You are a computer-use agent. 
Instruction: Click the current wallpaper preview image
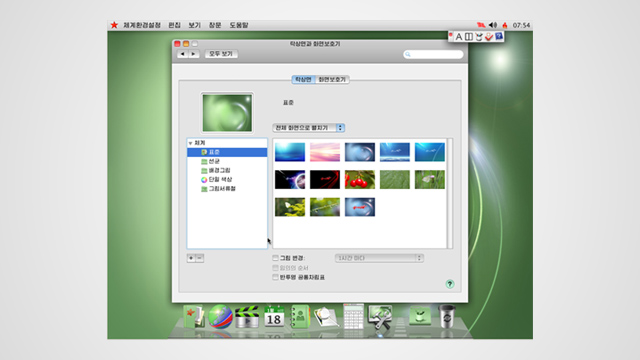227,113
